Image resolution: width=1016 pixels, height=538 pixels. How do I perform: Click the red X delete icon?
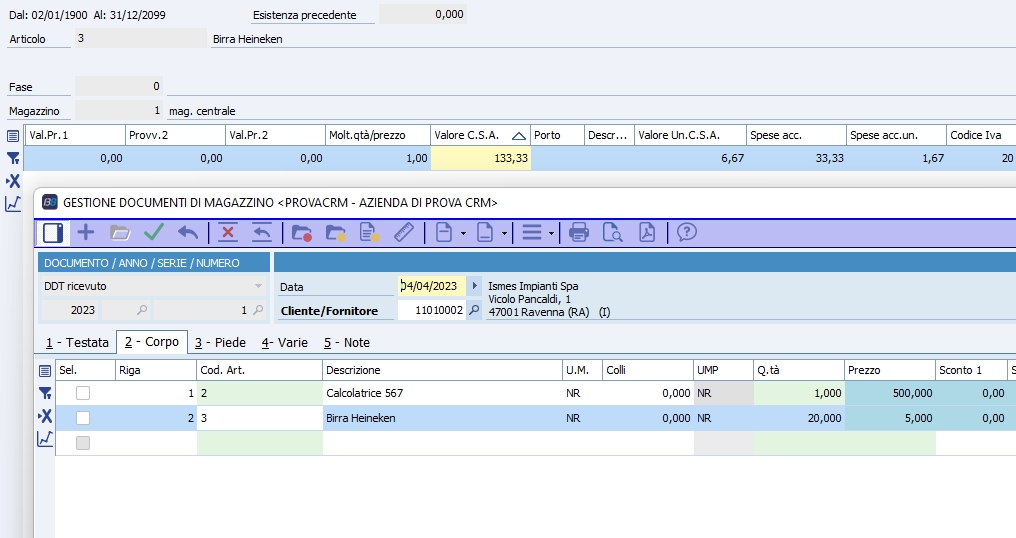point(228,233)
